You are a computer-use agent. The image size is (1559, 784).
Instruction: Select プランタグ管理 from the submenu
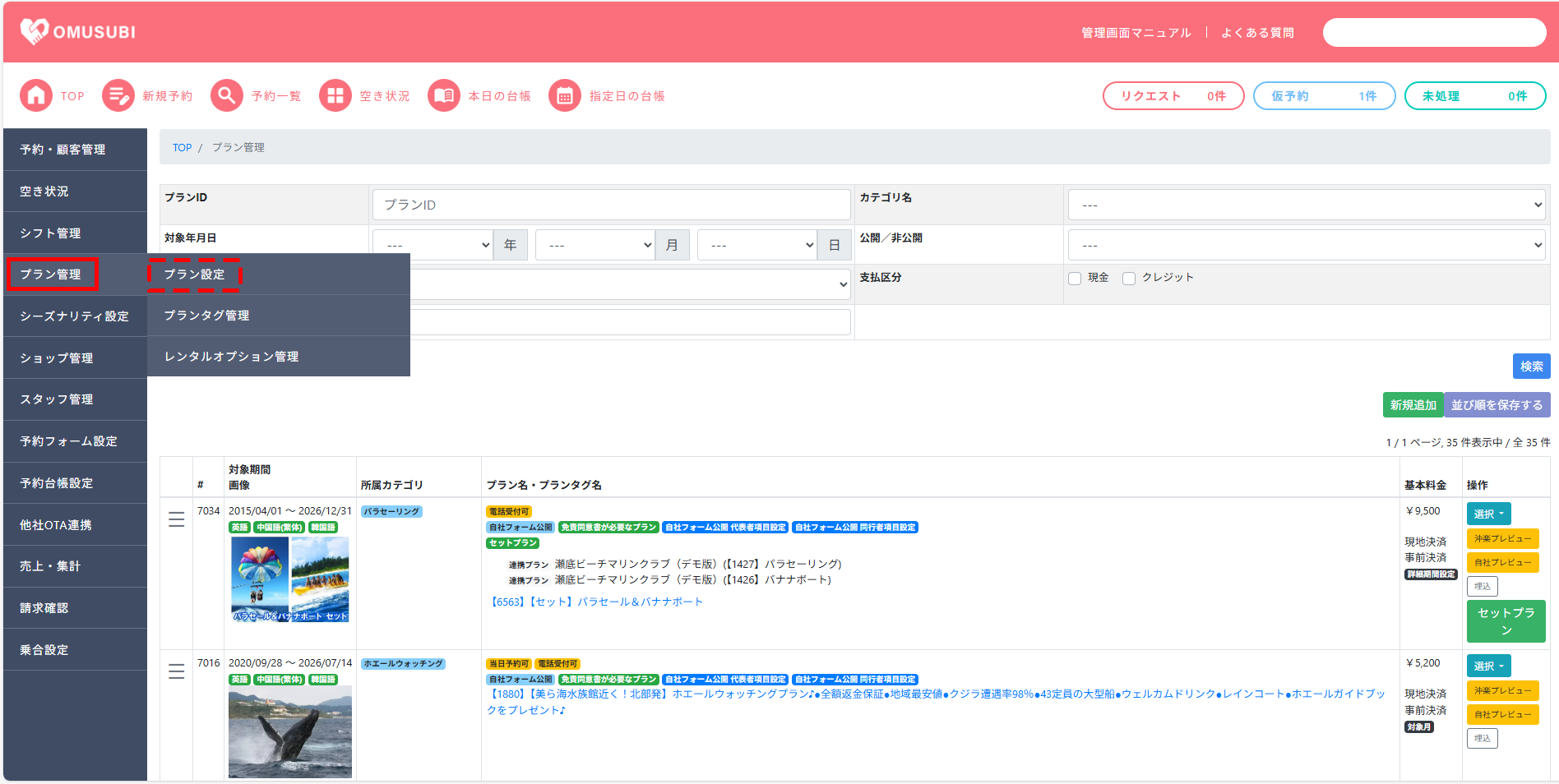tap(206, 316)
